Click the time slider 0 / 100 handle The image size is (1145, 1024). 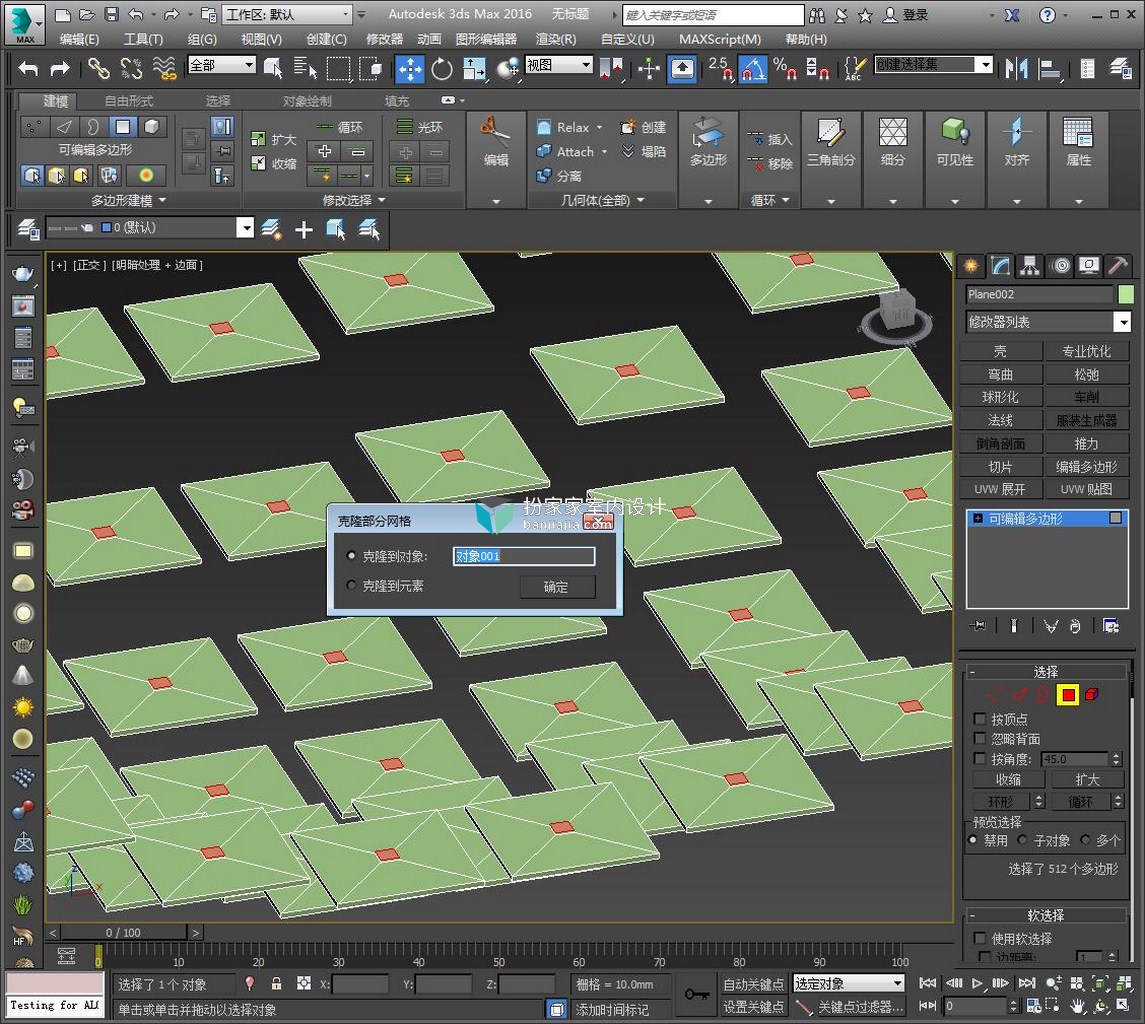coord(123,933)
